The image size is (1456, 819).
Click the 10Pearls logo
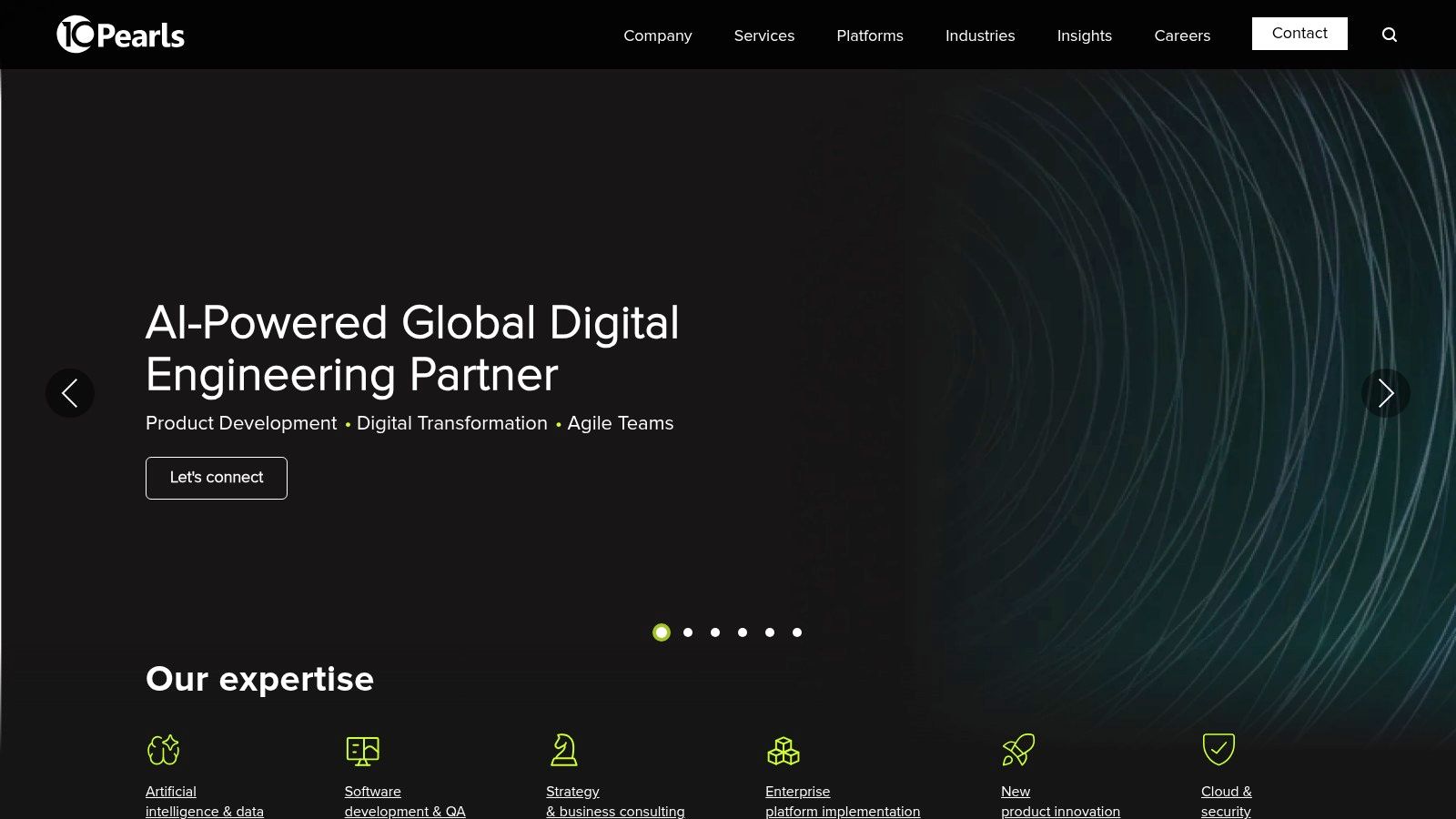point(120,35)
